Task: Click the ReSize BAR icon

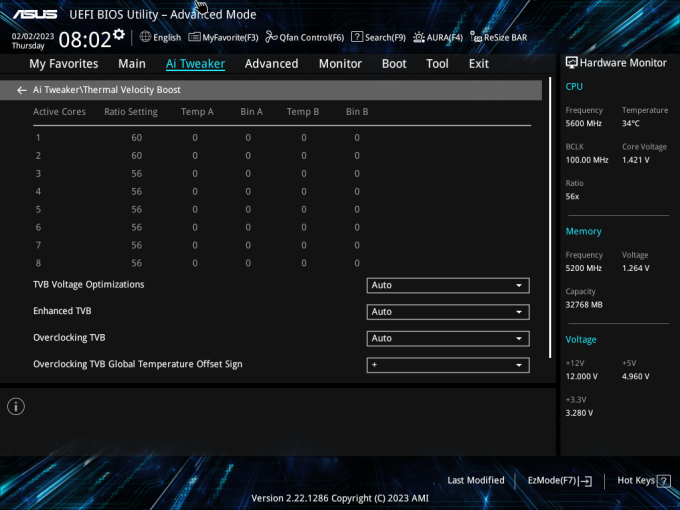Action: (476, 38)
